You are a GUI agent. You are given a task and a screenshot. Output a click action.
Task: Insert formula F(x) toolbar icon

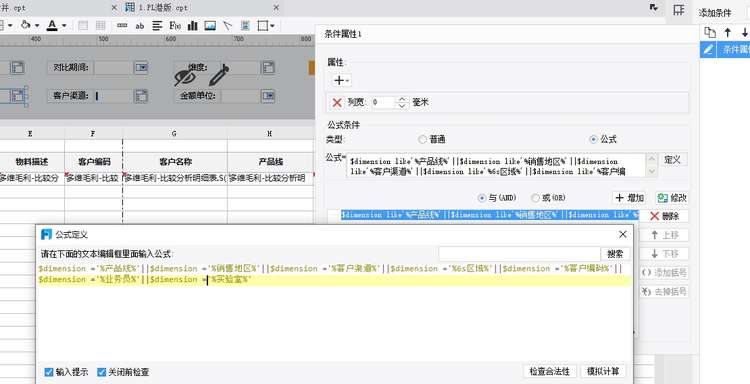click(x=175, y=25)
